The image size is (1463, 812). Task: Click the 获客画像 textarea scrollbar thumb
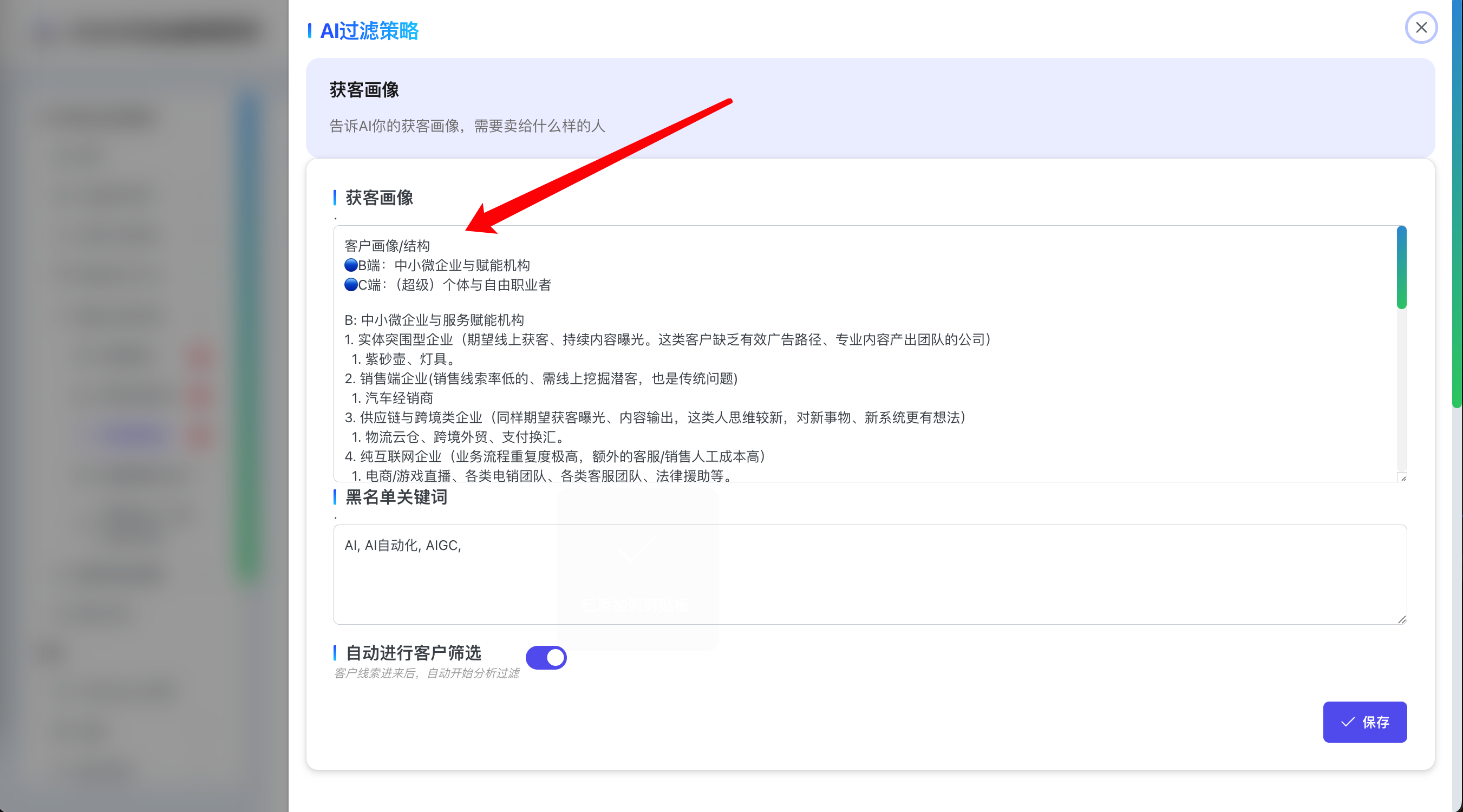[x=1401, y=267]
